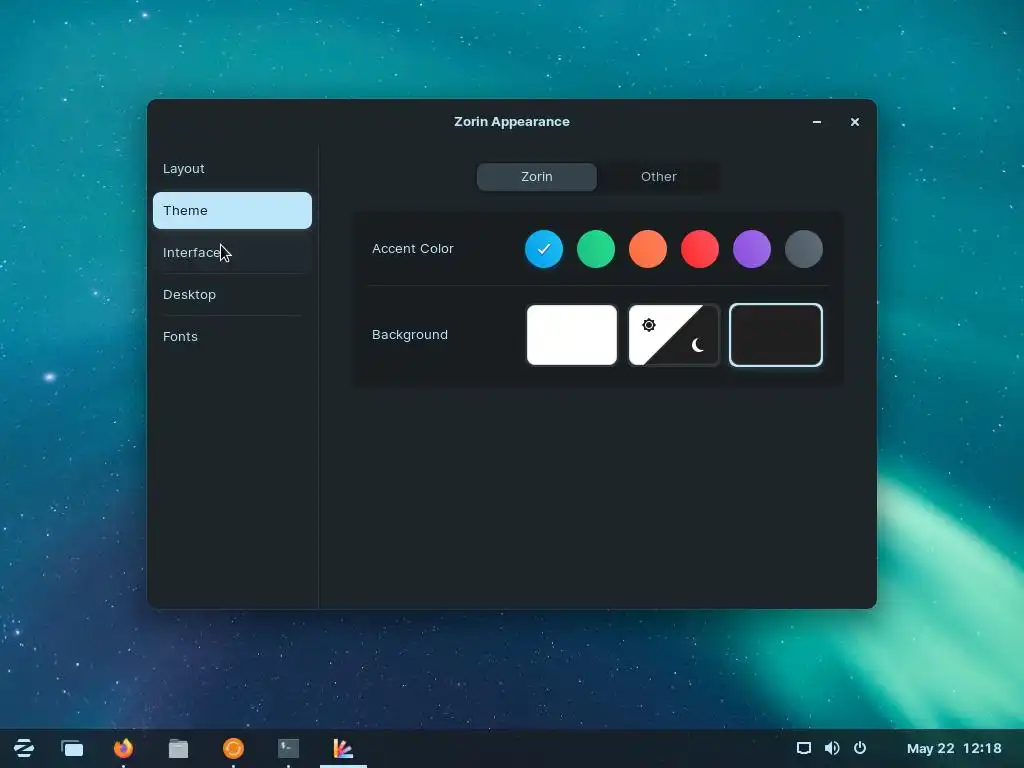Open the Files manager from the taskbar
The image size is (1024, 768).
(x=178, y=748)
